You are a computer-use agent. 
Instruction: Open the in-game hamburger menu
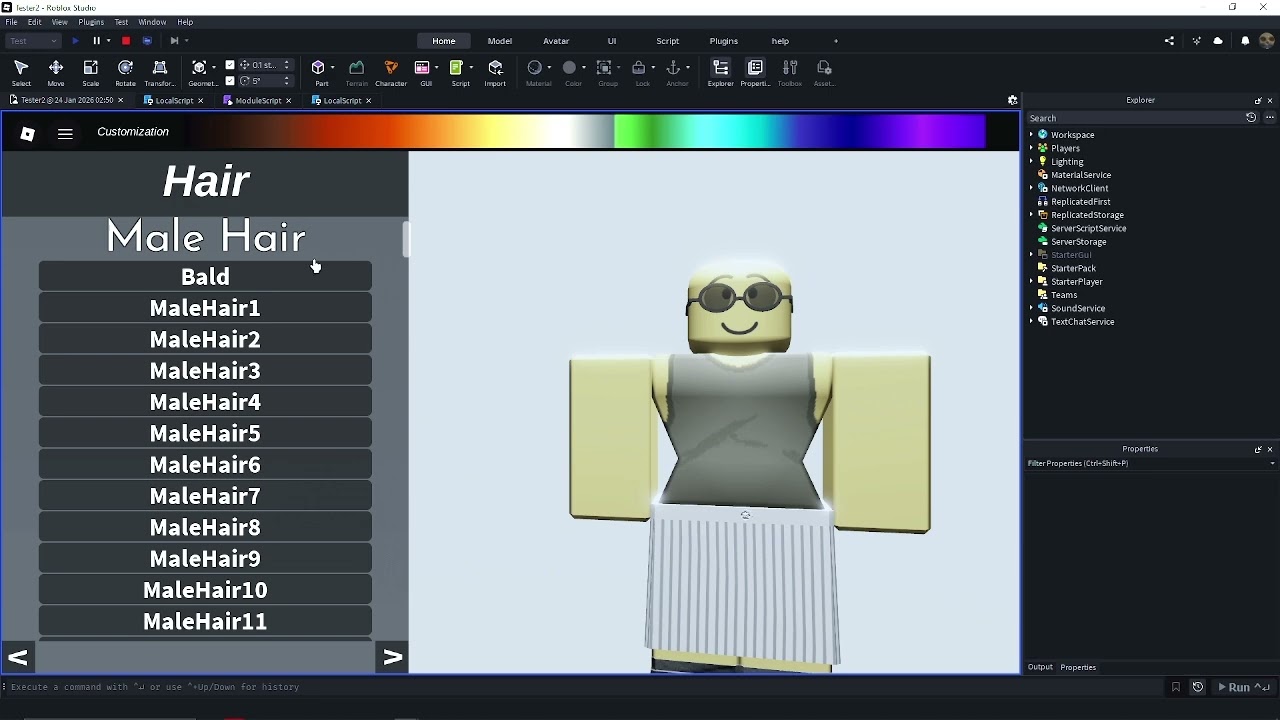(x=65, y=133)
